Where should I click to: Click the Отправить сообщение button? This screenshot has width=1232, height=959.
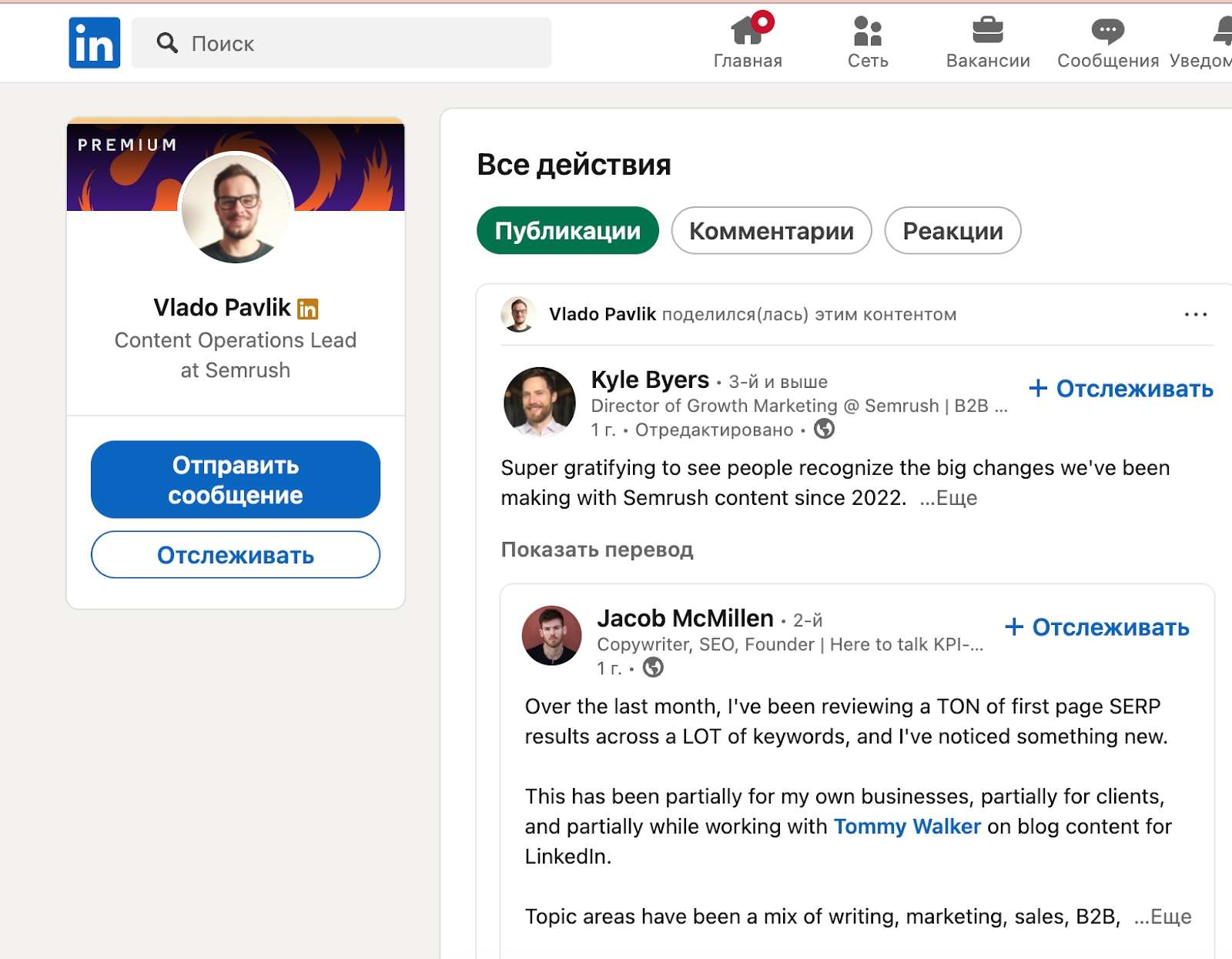click(x=236, y=479)
